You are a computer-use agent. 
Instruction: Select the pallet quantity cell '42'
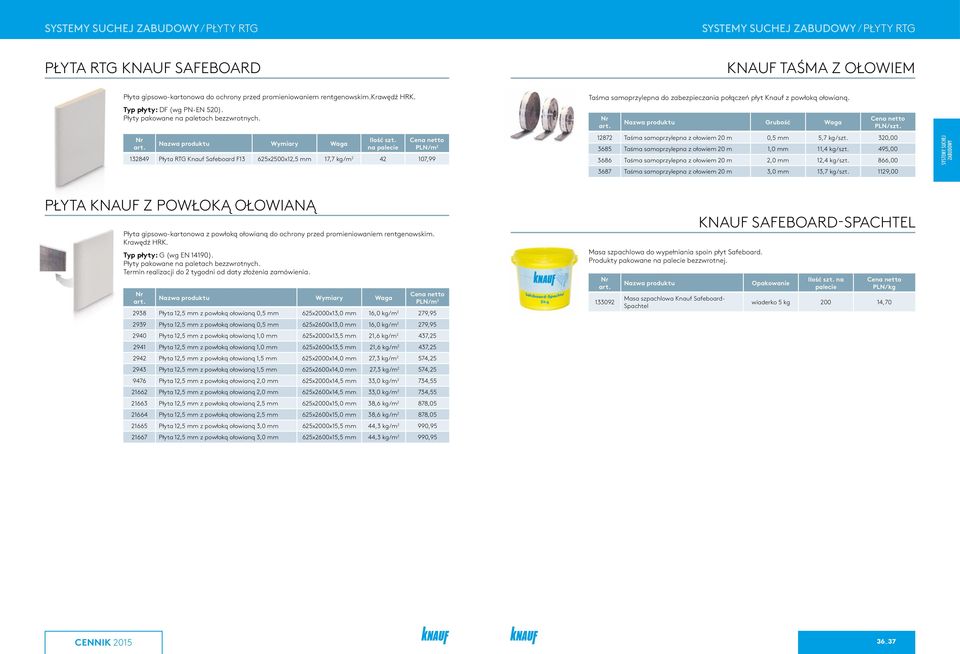point(383,159)
